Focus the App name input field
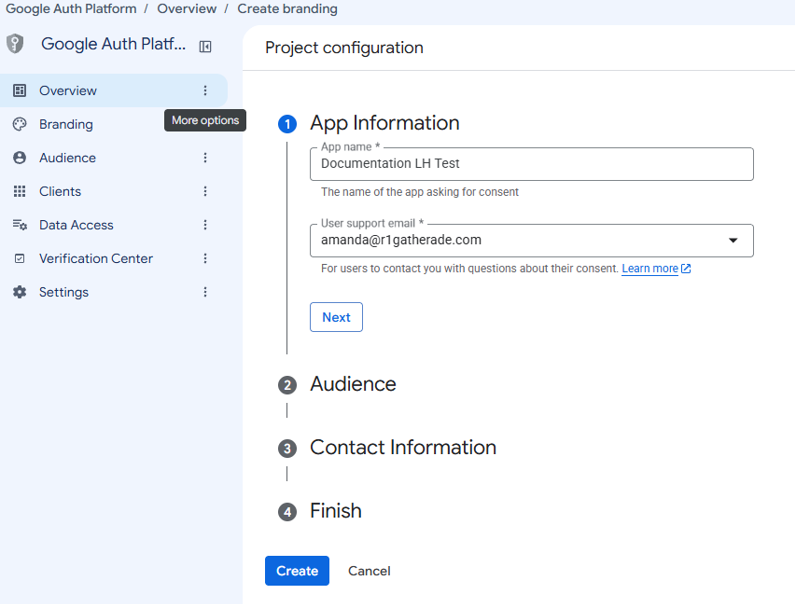This screenshot has height=604, width=795. click(x=532, y=164)
